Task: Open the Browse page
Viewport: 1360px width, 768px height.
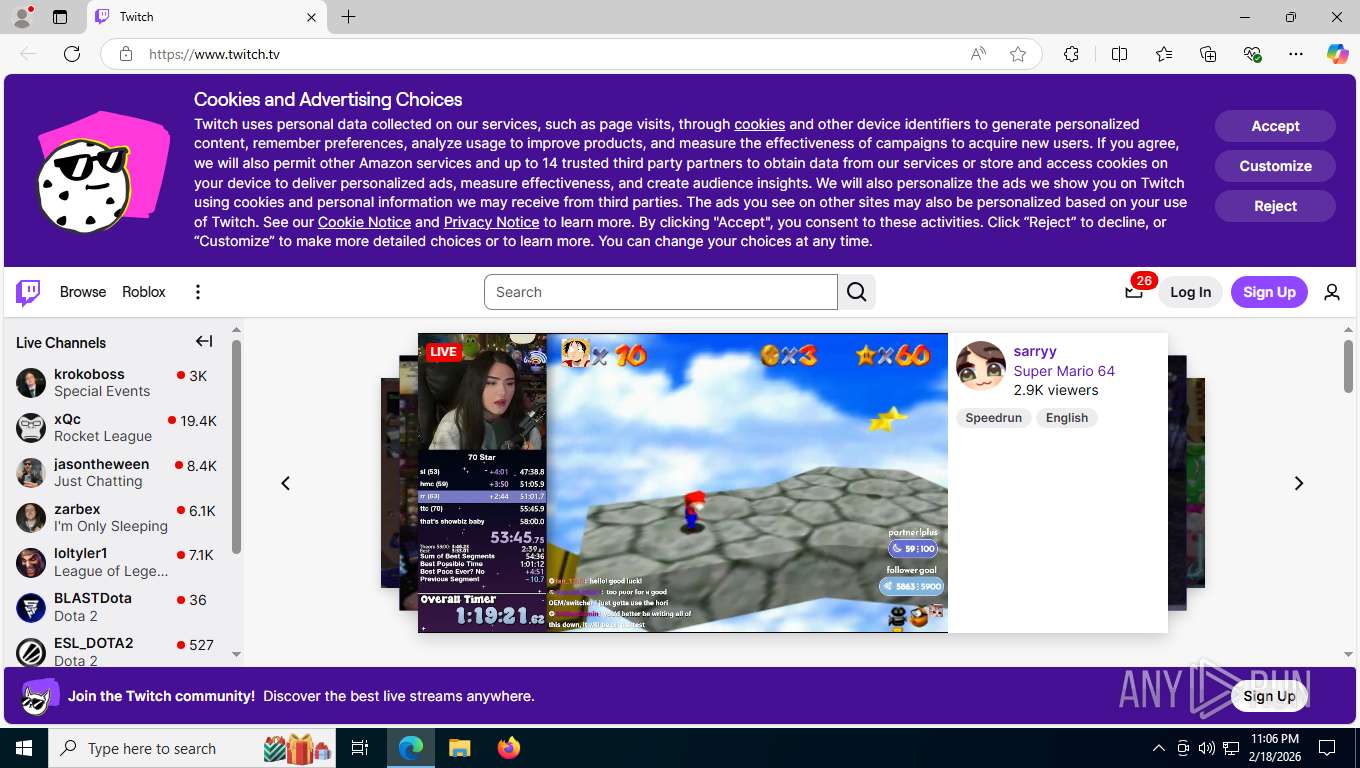Action: [83, 292]
